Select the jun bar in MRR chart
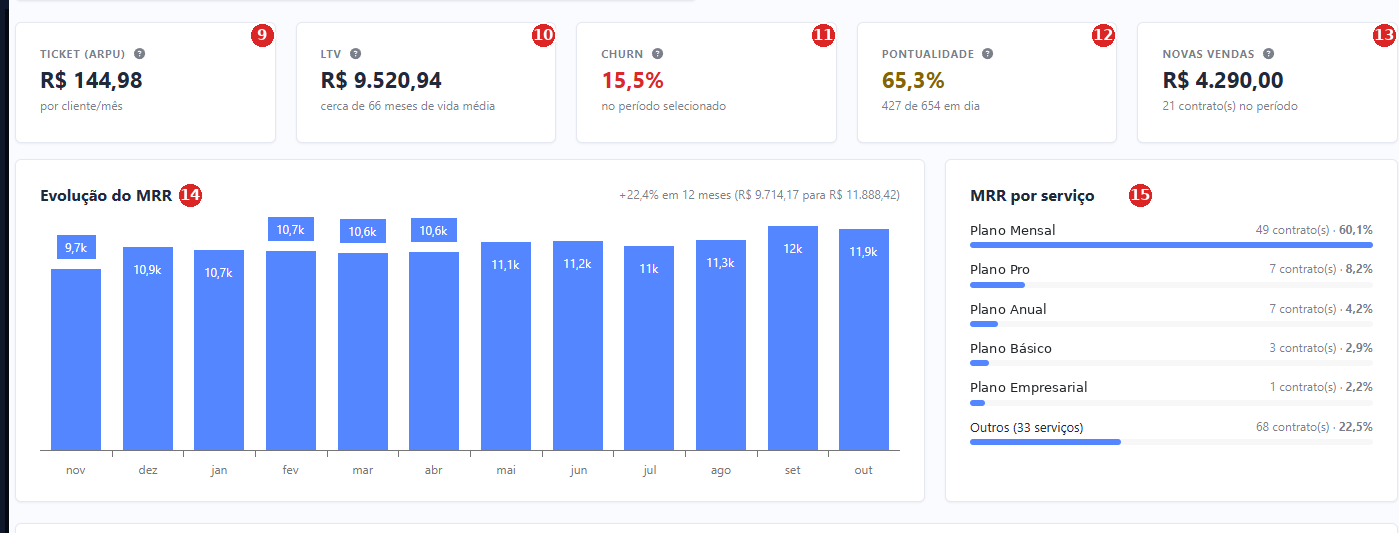Screen dimensions: 1399x533 578,346
